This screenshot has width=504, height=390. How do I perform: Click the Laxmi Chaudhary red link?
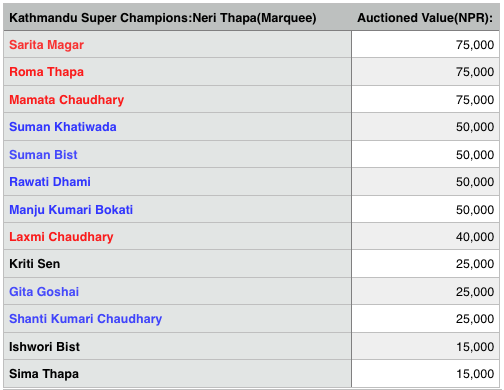(61, 237)
